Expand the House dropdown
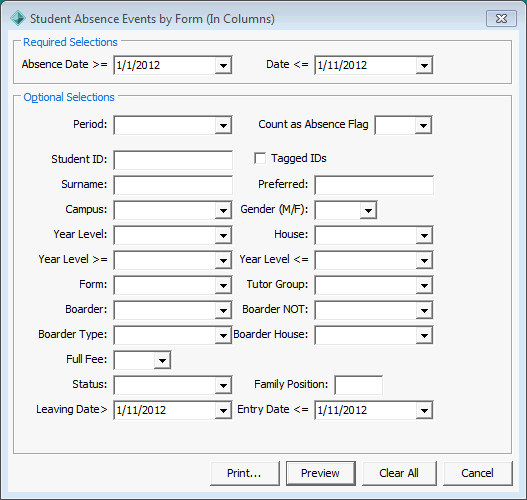The image size is (527, 500). point(424,235)
